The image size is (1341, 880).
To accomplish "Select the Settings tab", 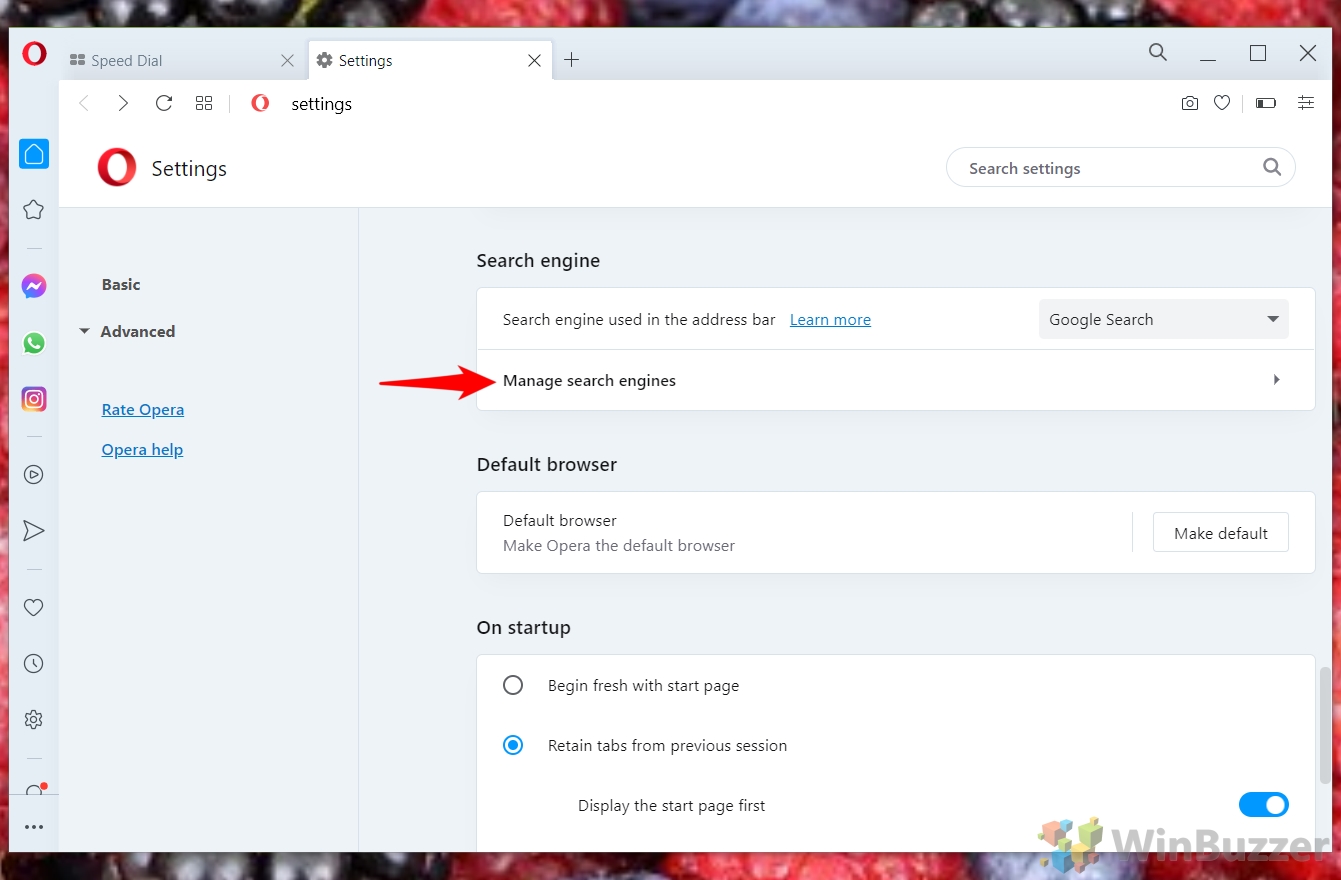I will tap(428, 60).
